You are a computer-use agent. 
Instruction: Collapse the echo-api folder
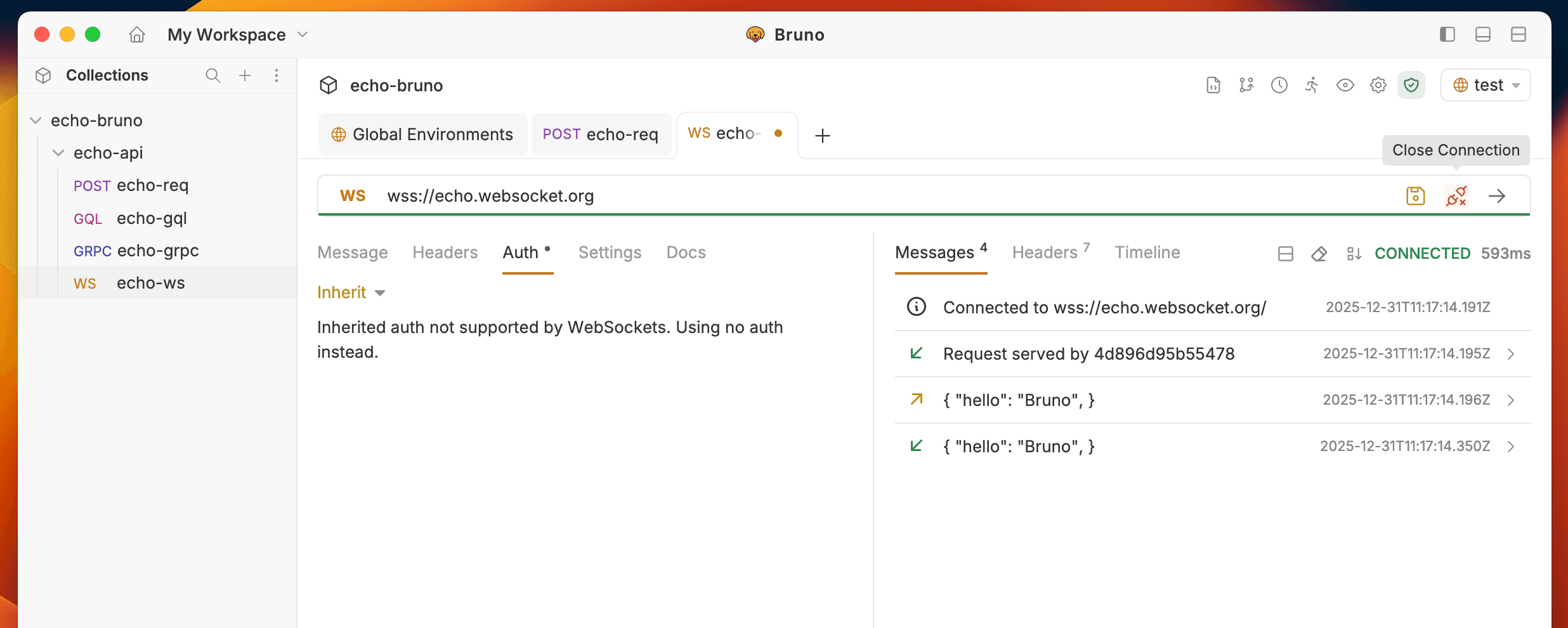pyautogui.click(x=58, y=153)
